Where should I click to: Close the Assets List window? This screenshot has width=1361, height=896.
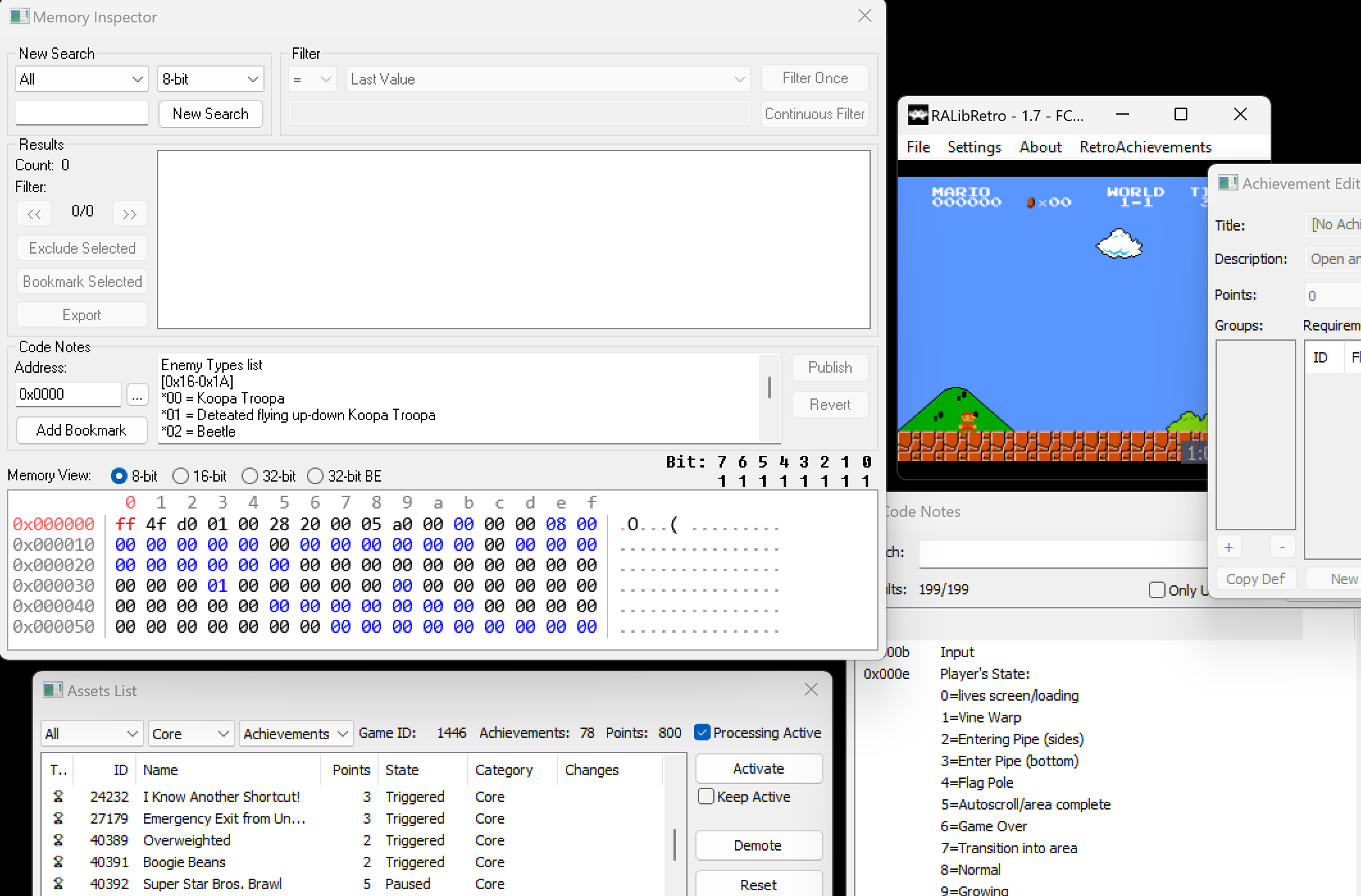coord(811,689)
